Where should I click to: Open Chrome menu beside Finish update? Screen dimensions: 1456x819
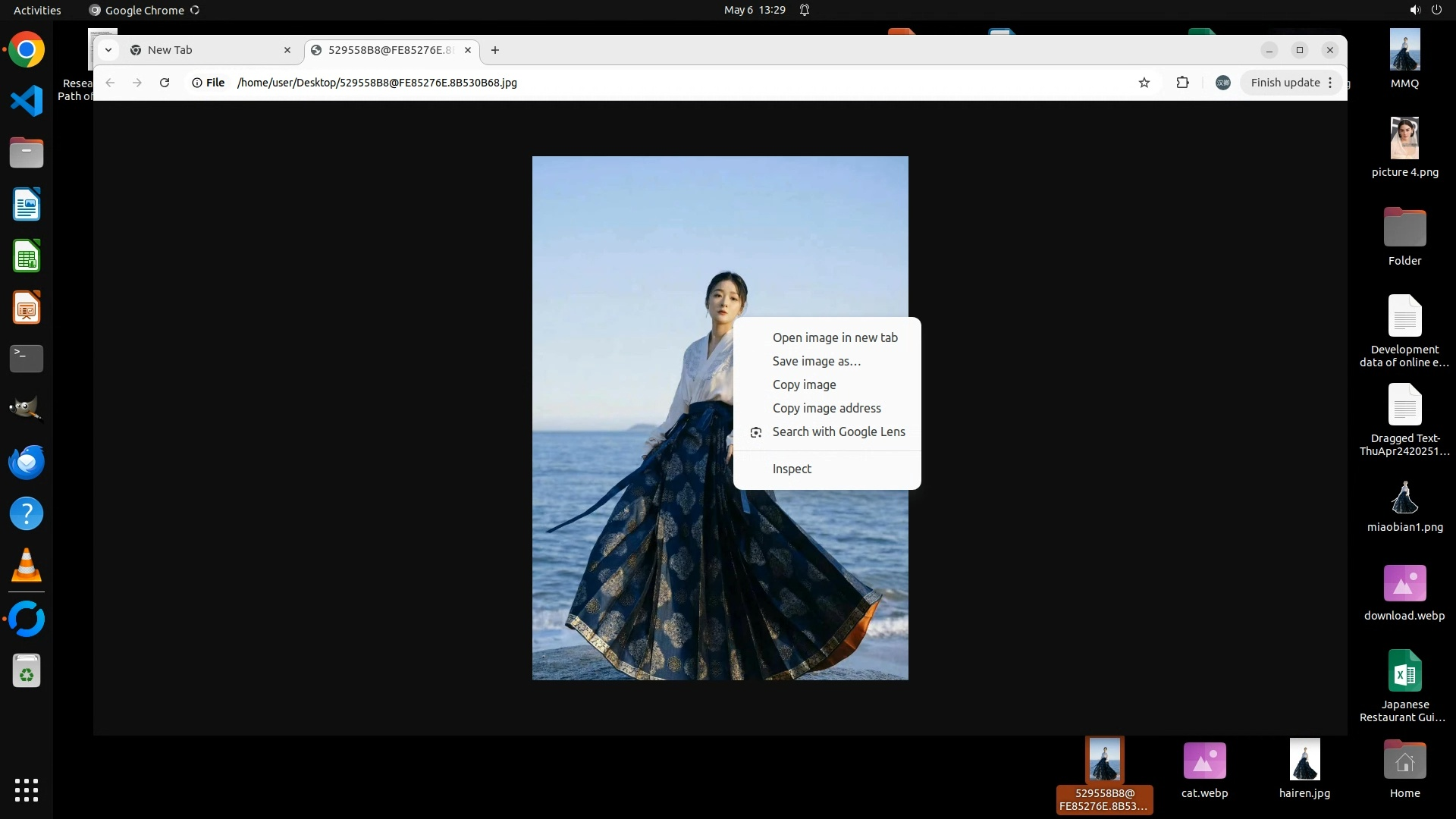pyautogui.click(x=1330, y=83)
